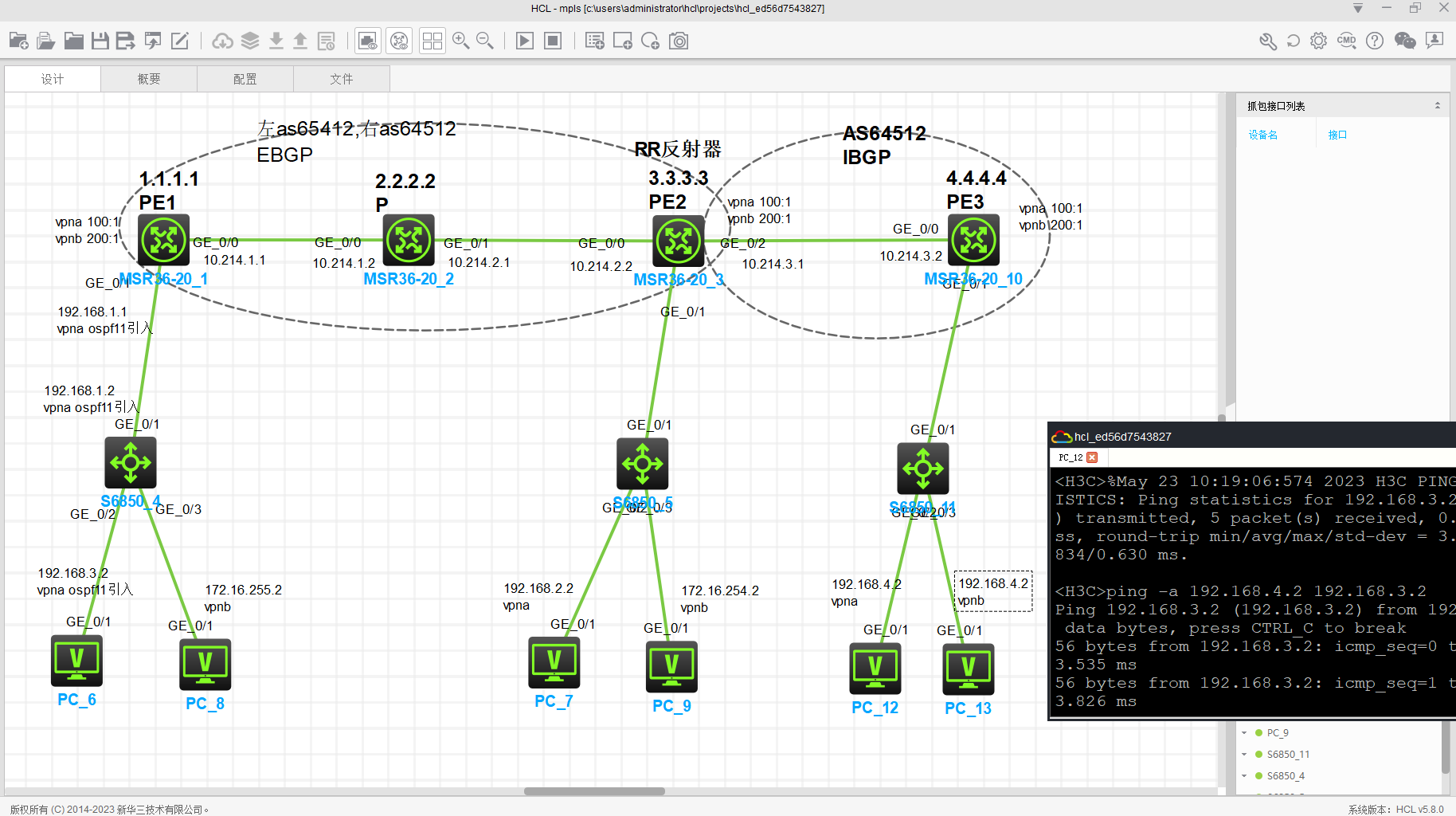Toggle the topology display eye button
This screenshot has height=816, width=1456.
point(399,41)
